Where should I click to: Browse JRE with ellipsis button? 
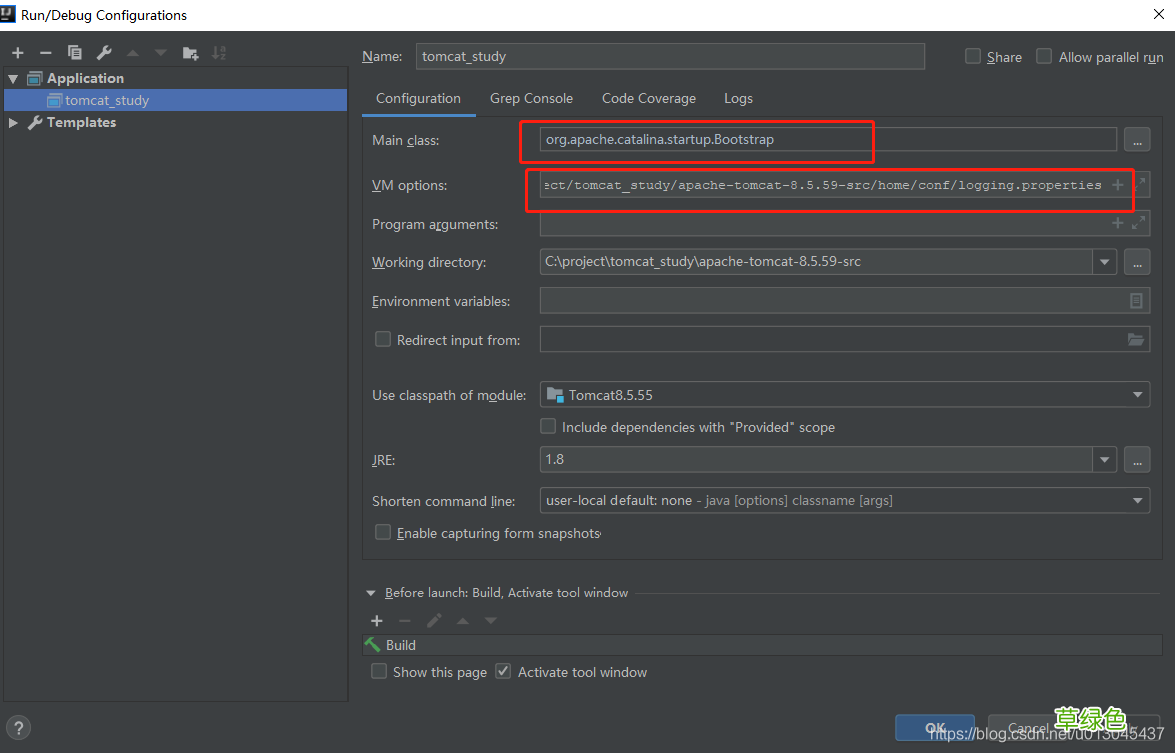pyautogui.click(x=1137, y=460)
